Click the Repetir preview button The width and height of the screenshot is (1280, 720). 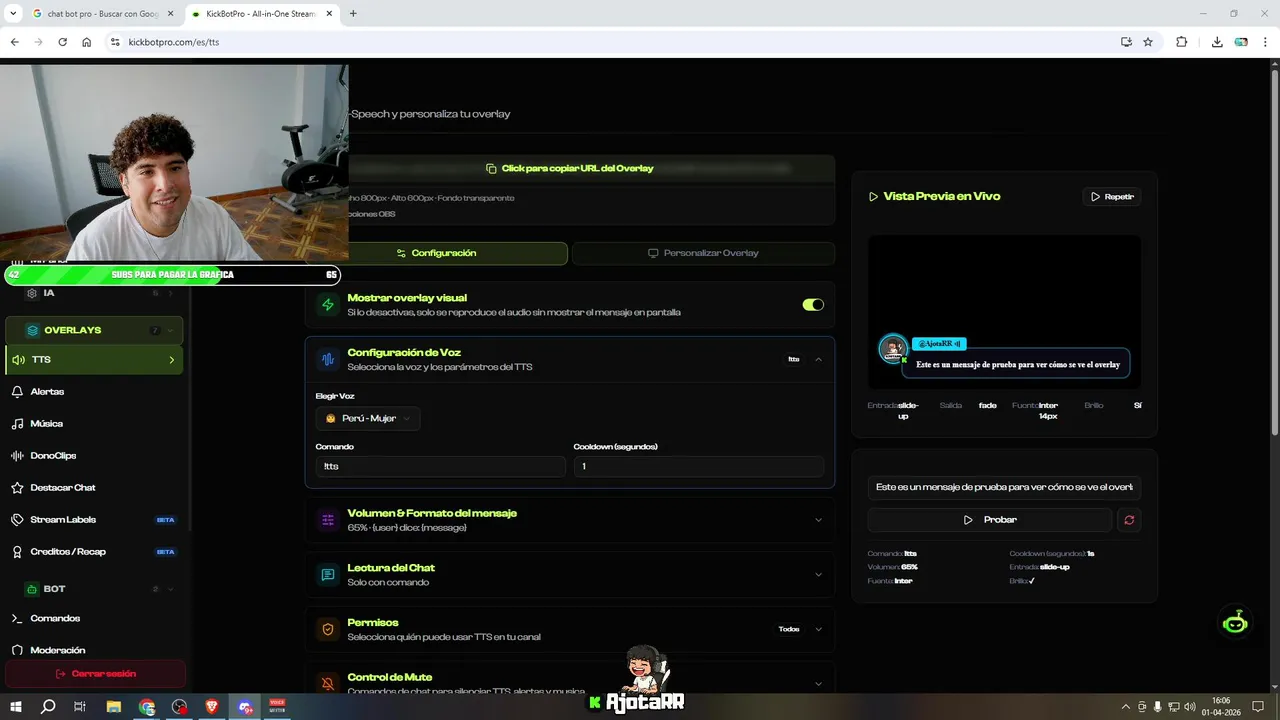[1112, 197]
